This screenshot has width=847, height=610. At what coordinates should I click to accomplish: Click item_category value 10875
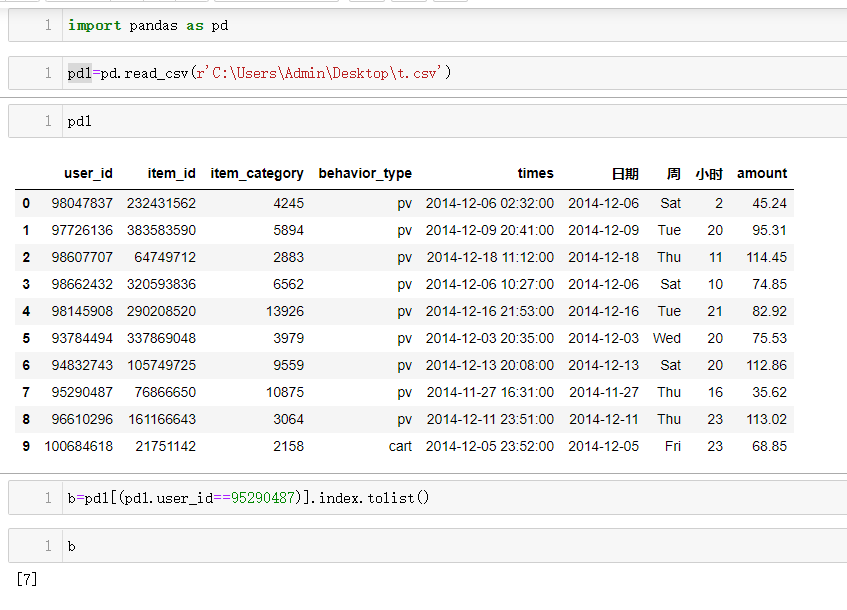[x=285, y=392]
